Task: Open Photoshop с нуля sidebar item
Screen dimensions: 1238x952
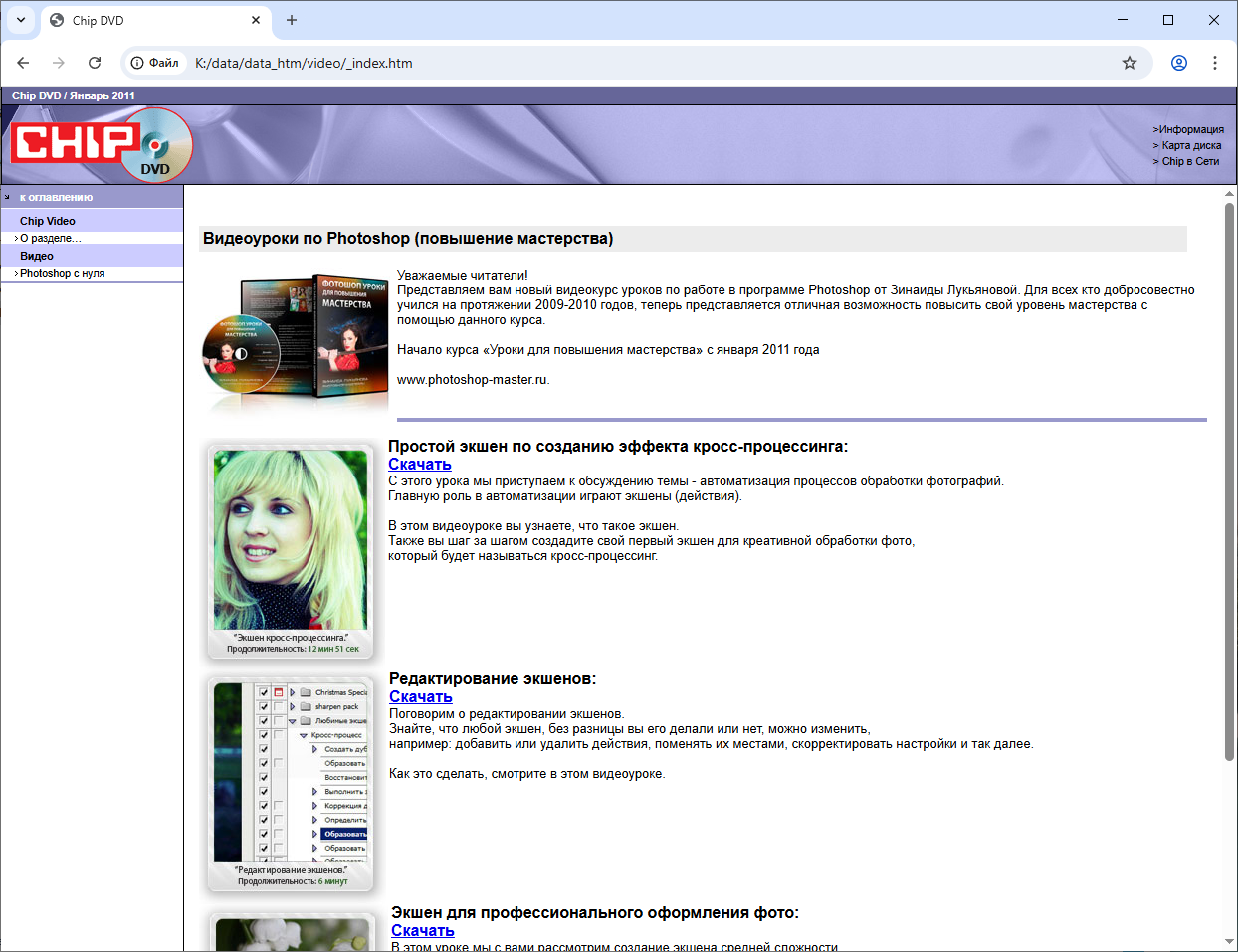Action: [x=62, y=273]
